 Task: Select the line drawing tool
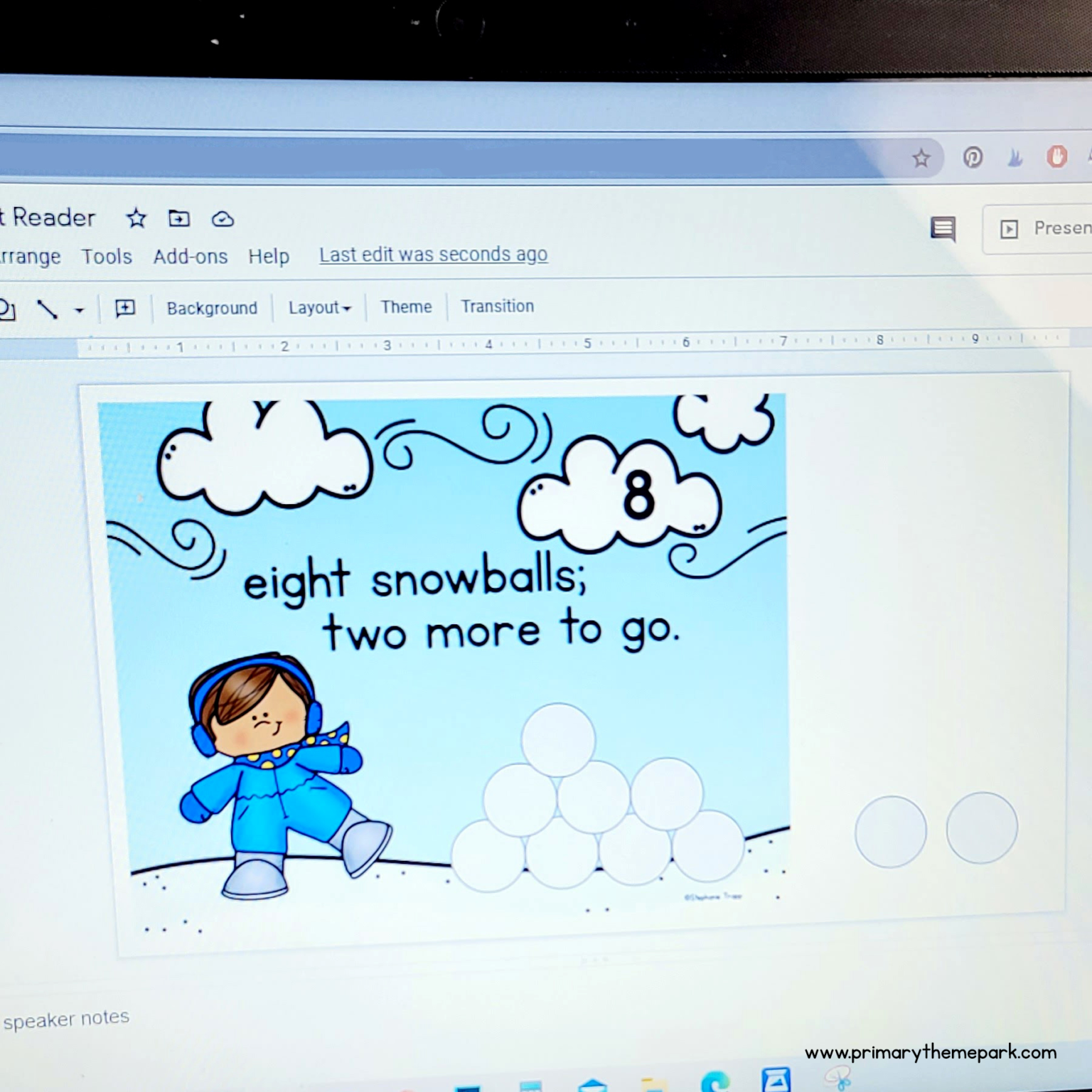[47, 309]
